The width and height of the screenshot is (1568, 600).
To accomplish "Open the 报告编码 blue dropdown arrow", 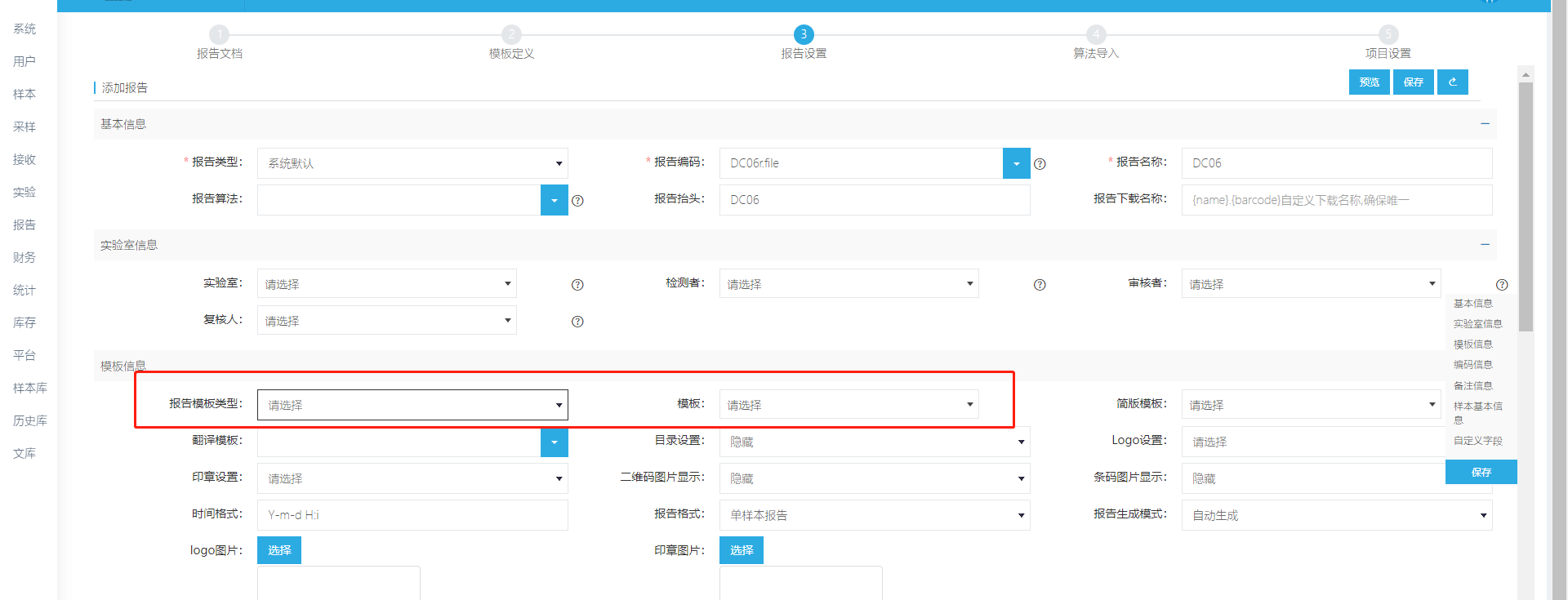I will [1016, 163].
